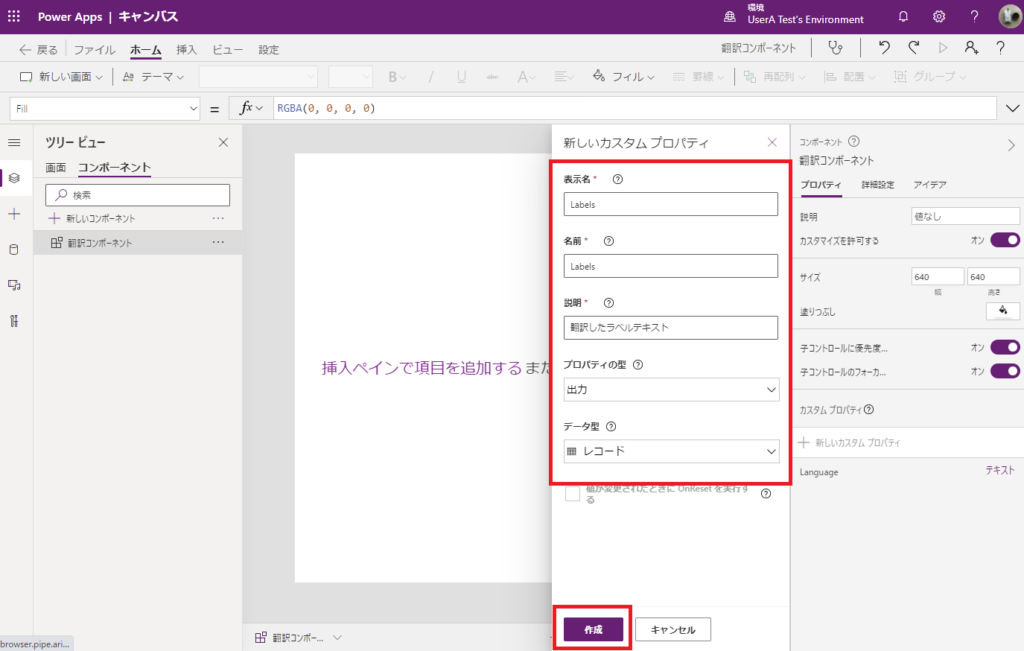Screen dimensions: 1024x651
Task: Redo the last action
Action: [914, 48]
